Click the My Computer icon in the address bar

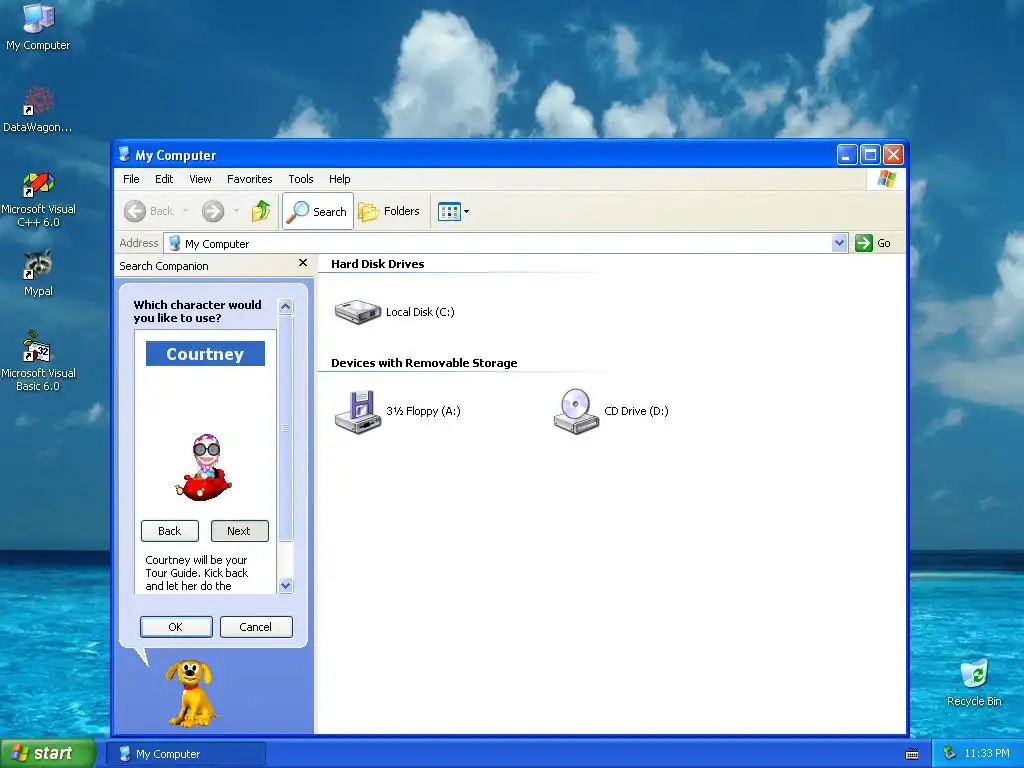click(x=174, y=244)
